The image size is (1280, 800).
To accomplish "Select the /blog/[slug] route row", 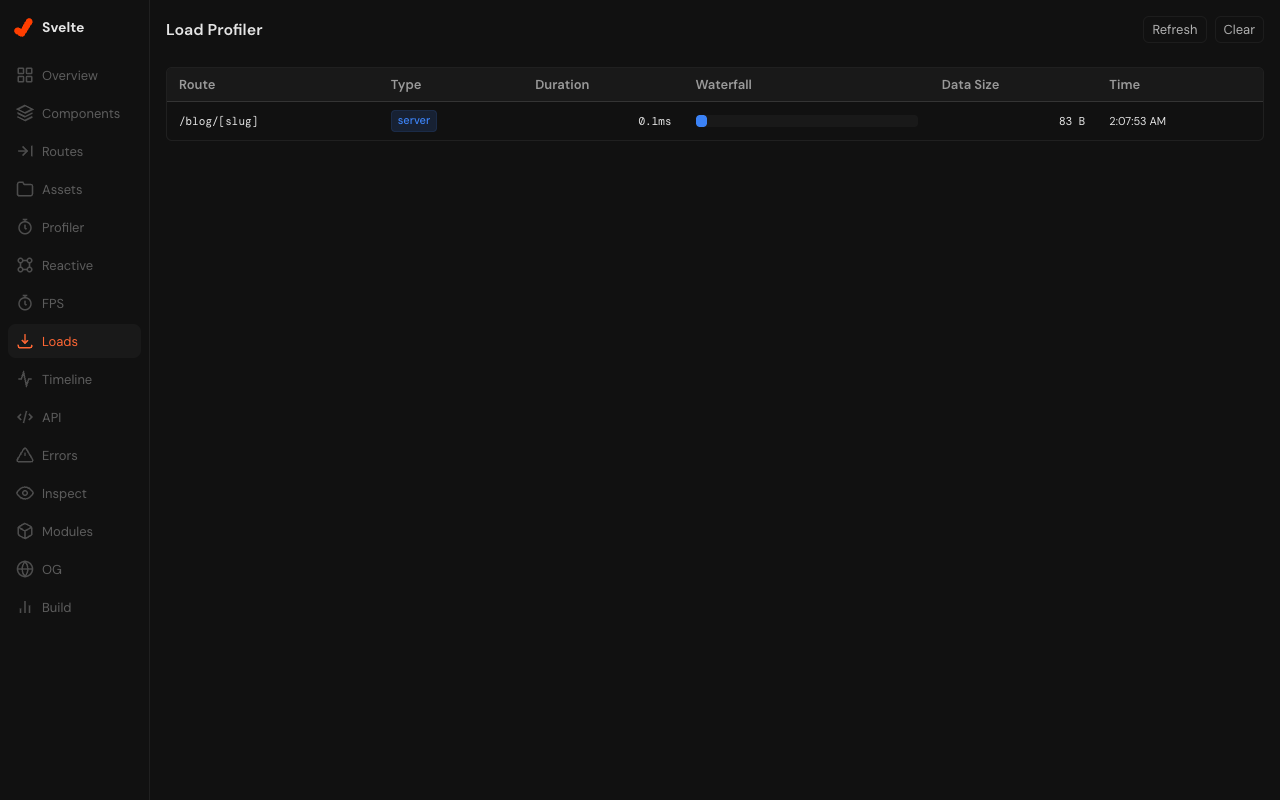I will click(715, 121).
